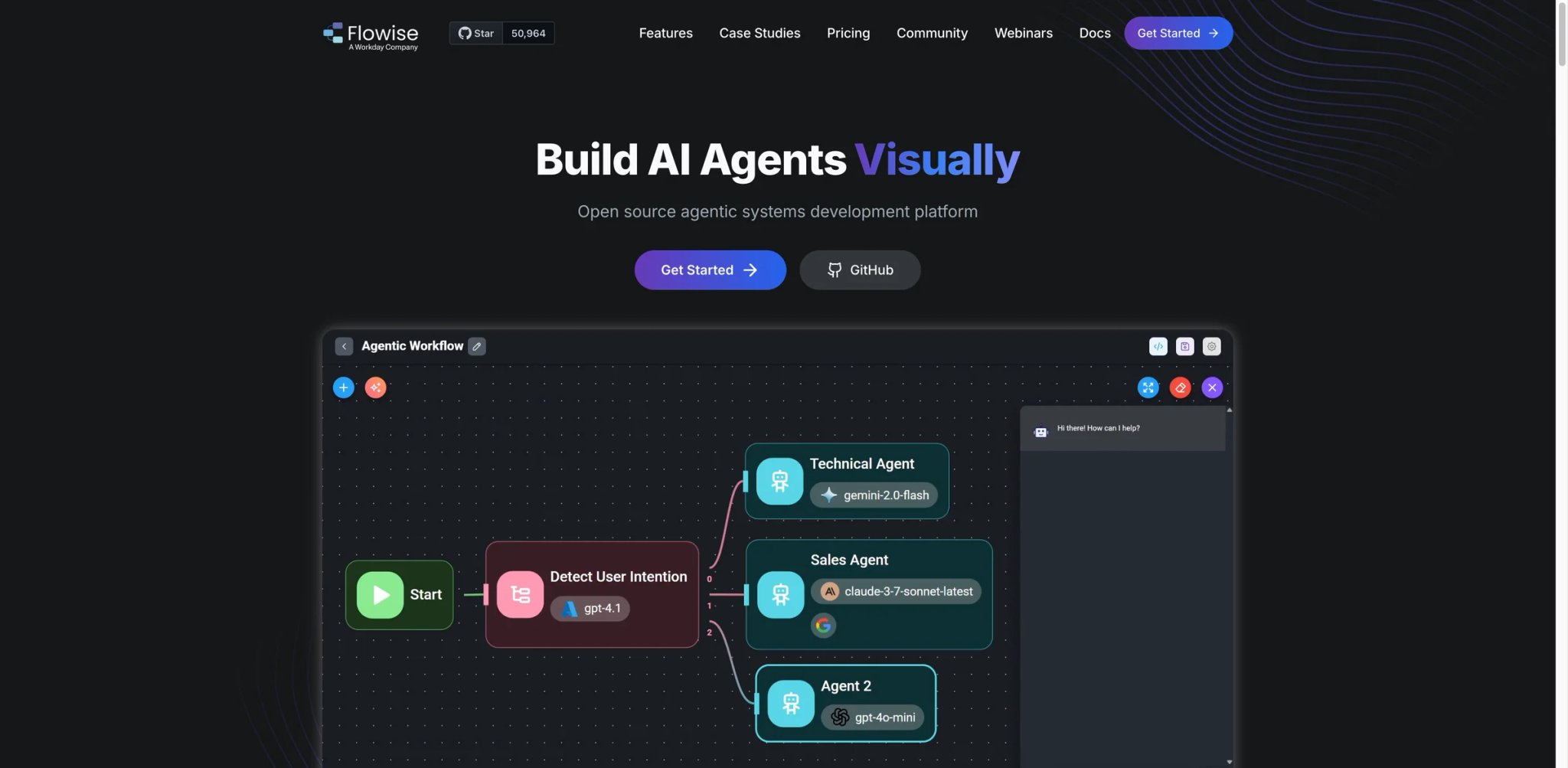Viewport: 1568px width, 768px height.
Task: Open the Webinars nav link
Action: [1023, 33]
